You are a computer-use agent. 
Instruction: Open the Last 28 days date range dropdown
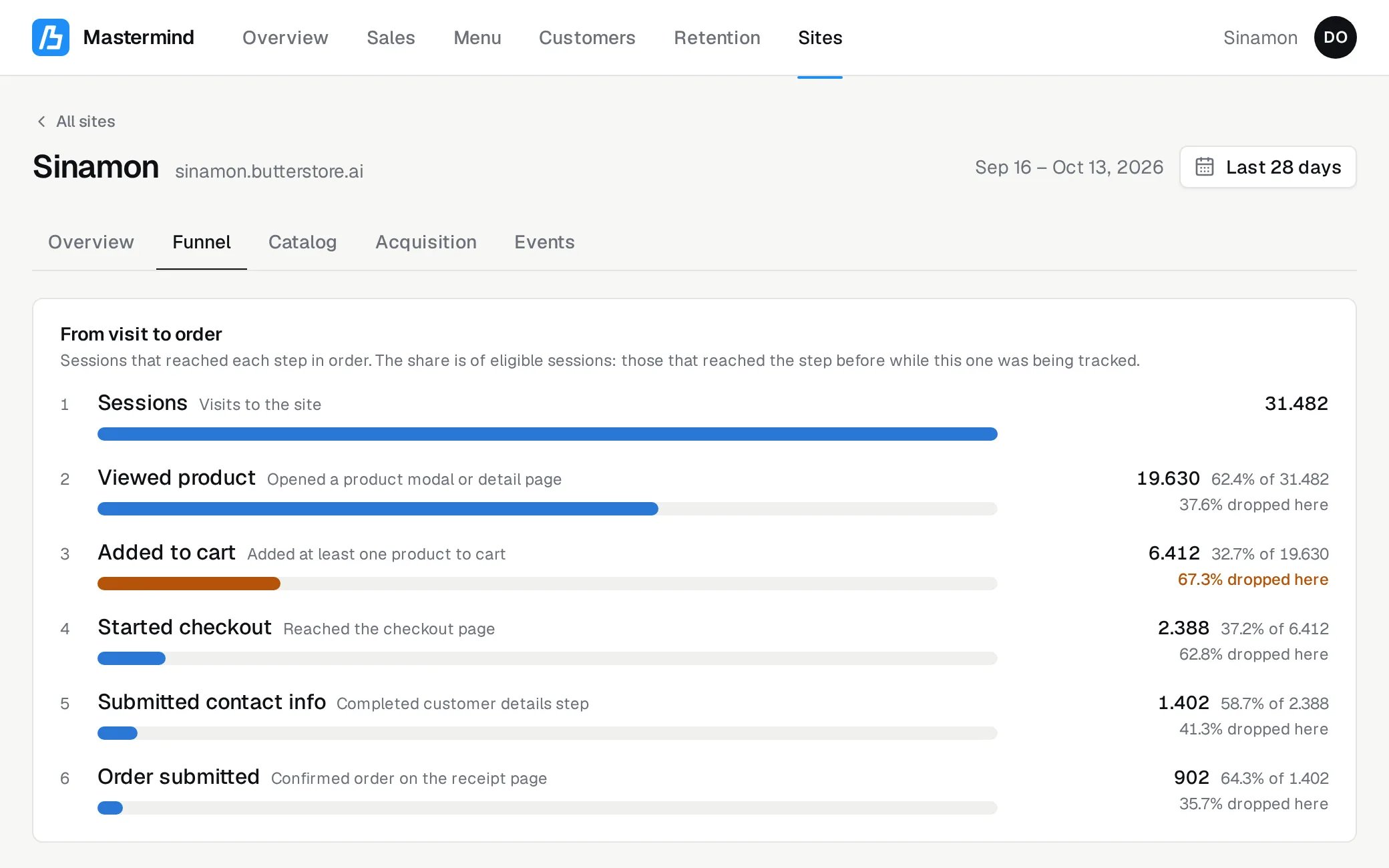1267,167
